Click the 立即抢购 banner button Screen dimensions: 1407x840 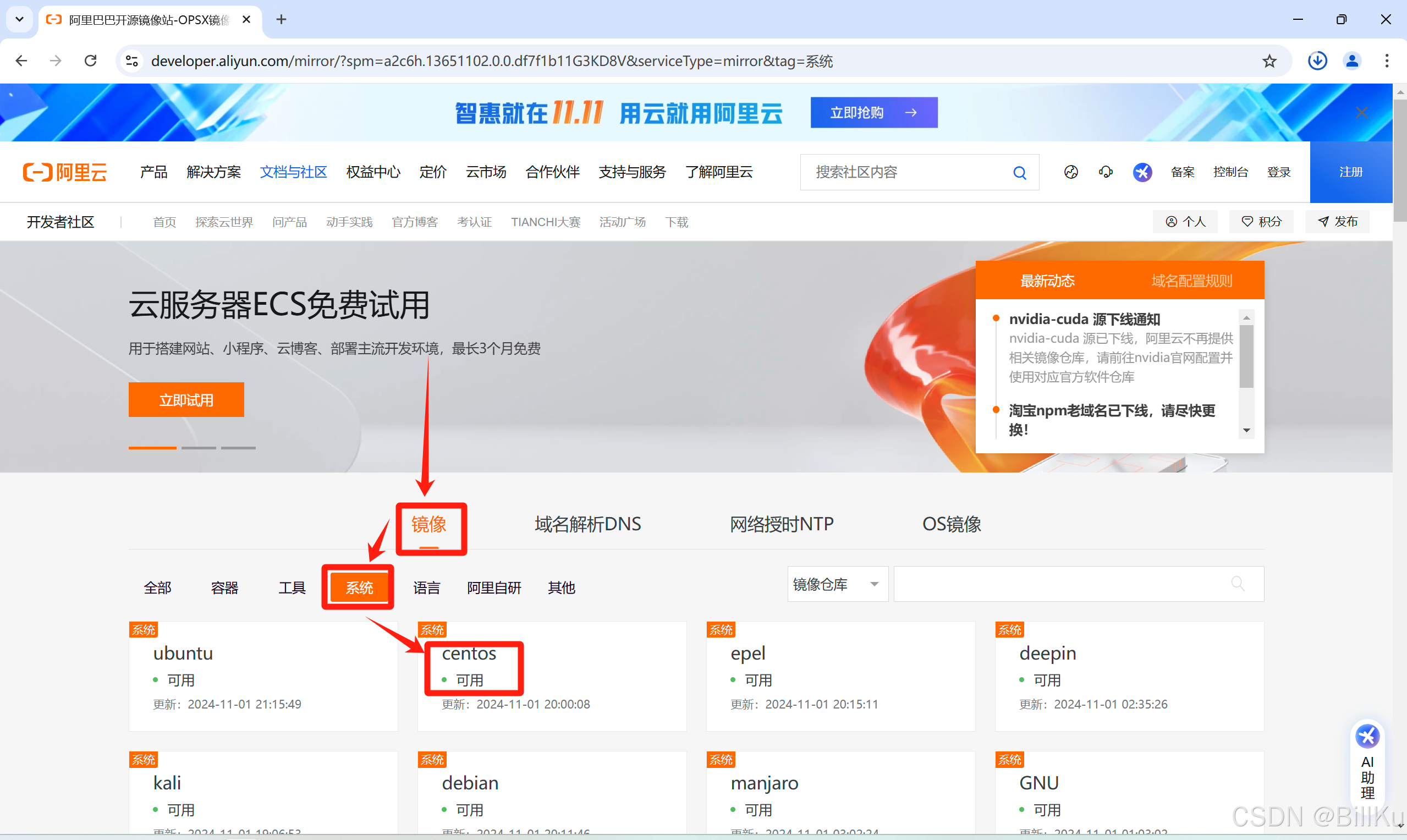pos(874,112)
